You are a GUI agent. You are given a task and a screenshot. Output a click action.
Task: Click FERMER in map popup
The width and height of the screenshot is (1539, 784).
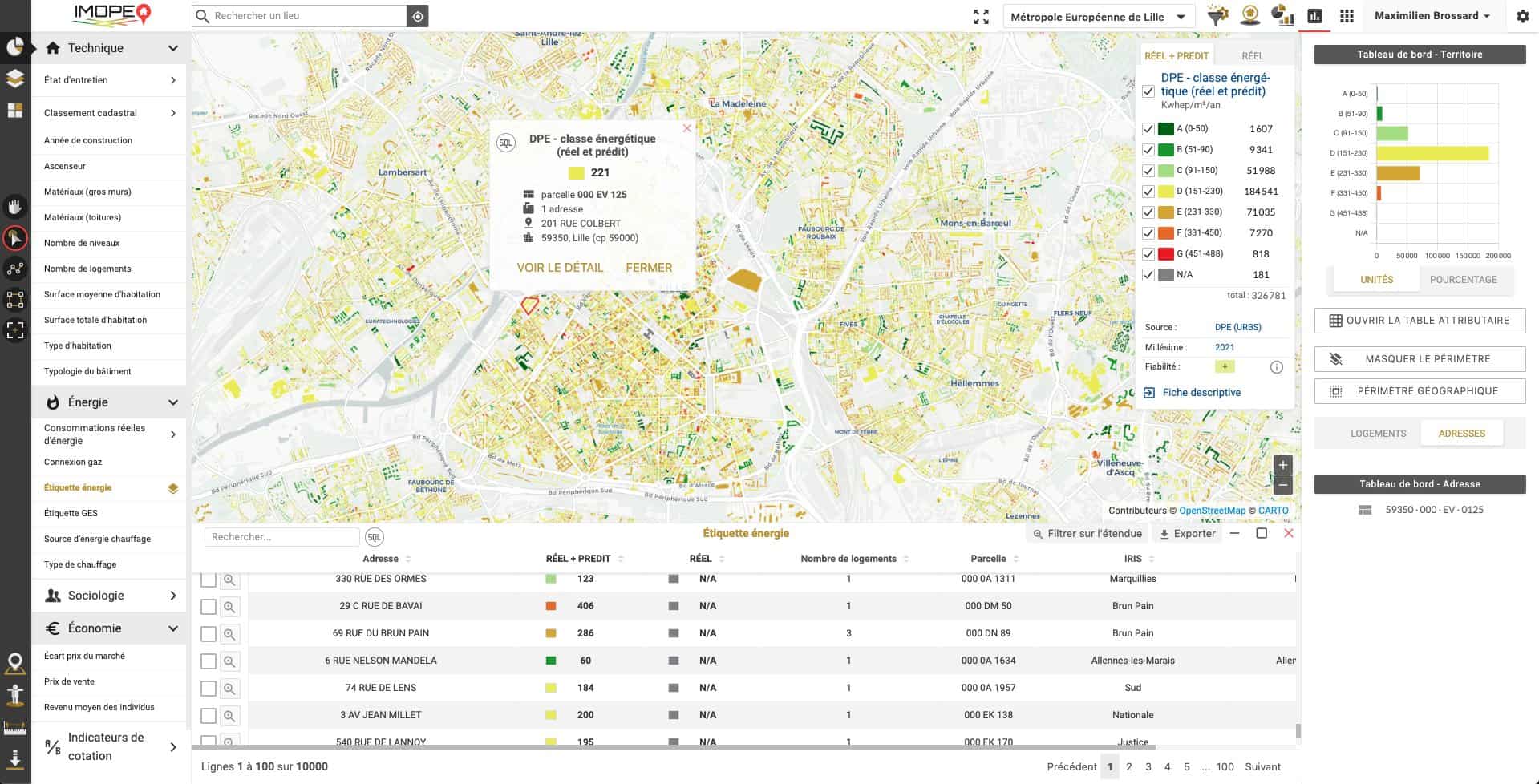pos(649,268)
